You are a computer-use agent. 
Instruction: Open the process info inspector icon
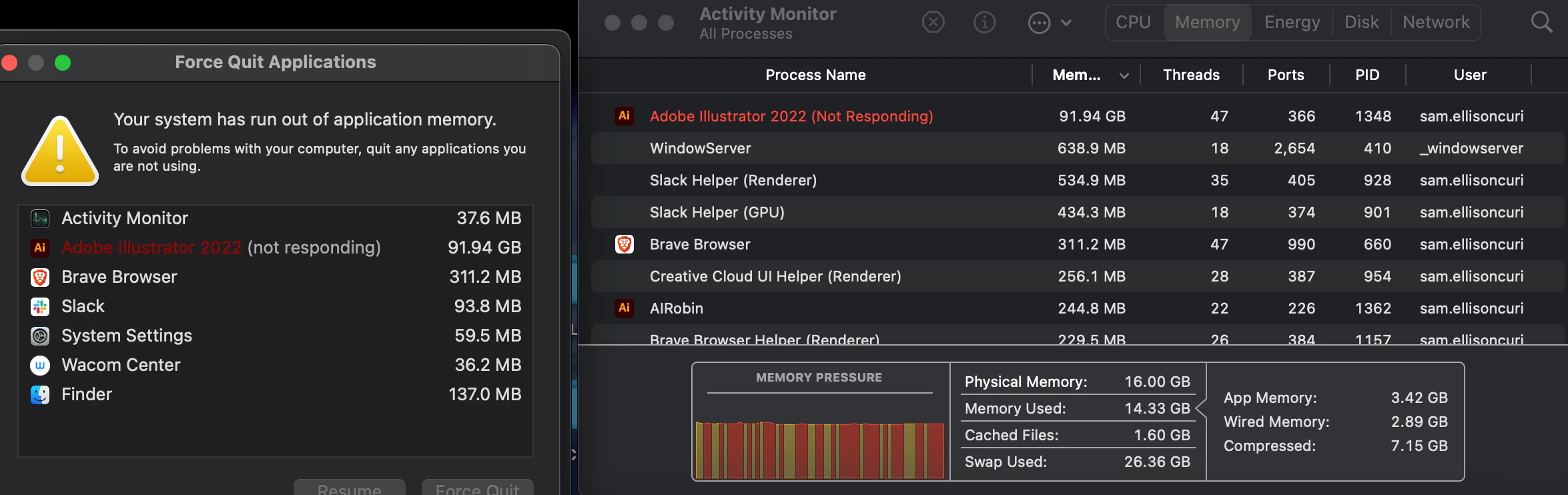[x=984, y=23]
